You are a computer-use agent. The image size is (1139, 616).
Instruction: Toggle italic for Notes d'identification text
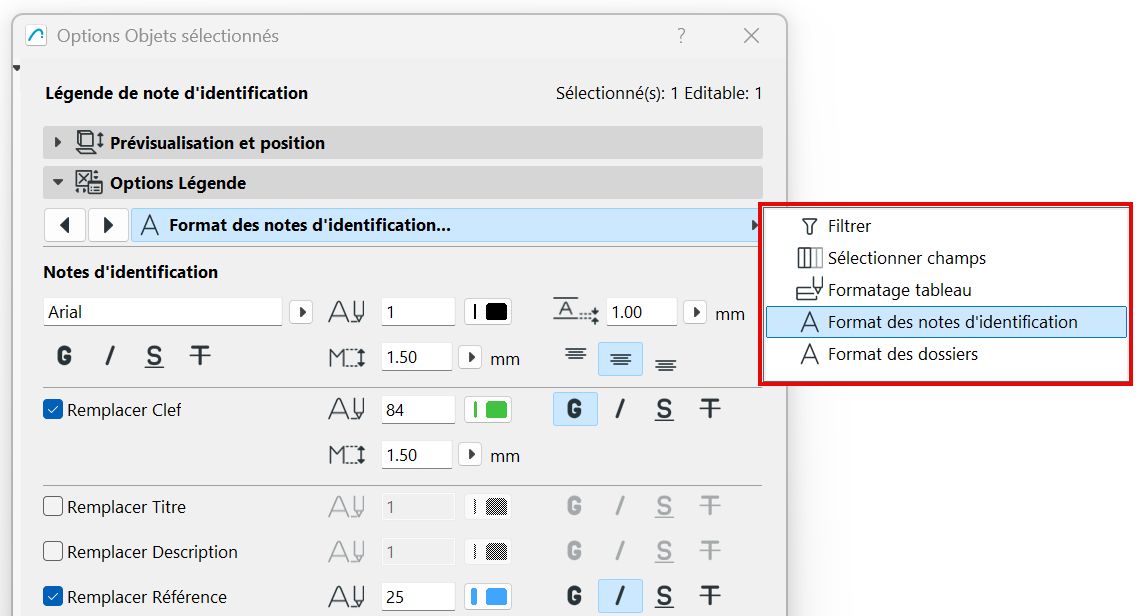(x=110, y=356)
